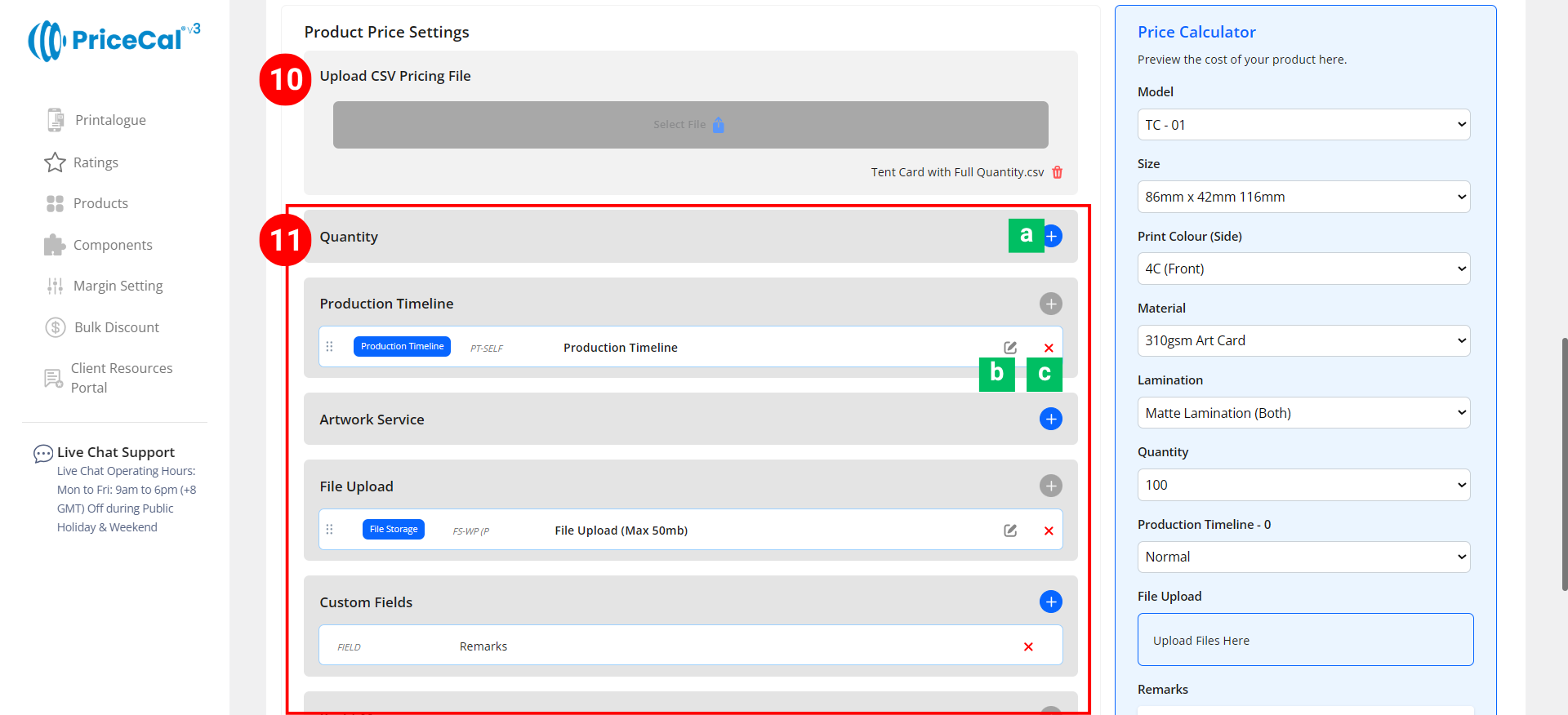Add a new Custom Fields entry

pyautogui.click(x=1050, y=602)
